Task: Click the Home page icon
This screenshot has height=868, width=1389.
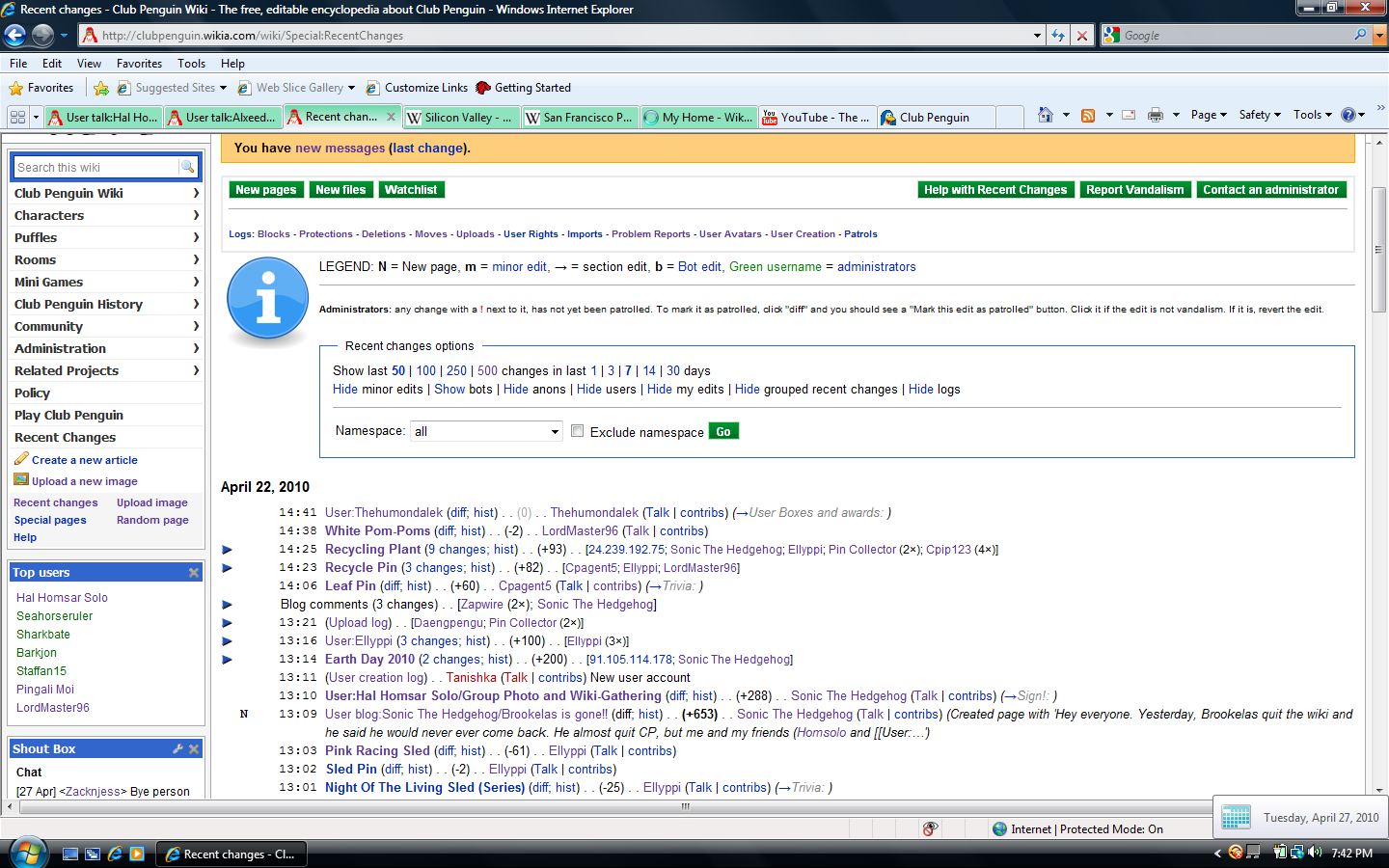Action: point(1045,115)
